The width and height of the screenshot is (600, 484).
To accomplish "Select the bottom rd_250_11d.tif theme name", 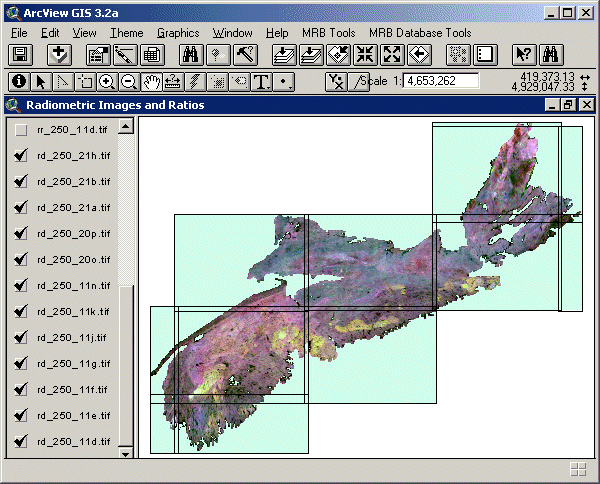I will point(74,442).
